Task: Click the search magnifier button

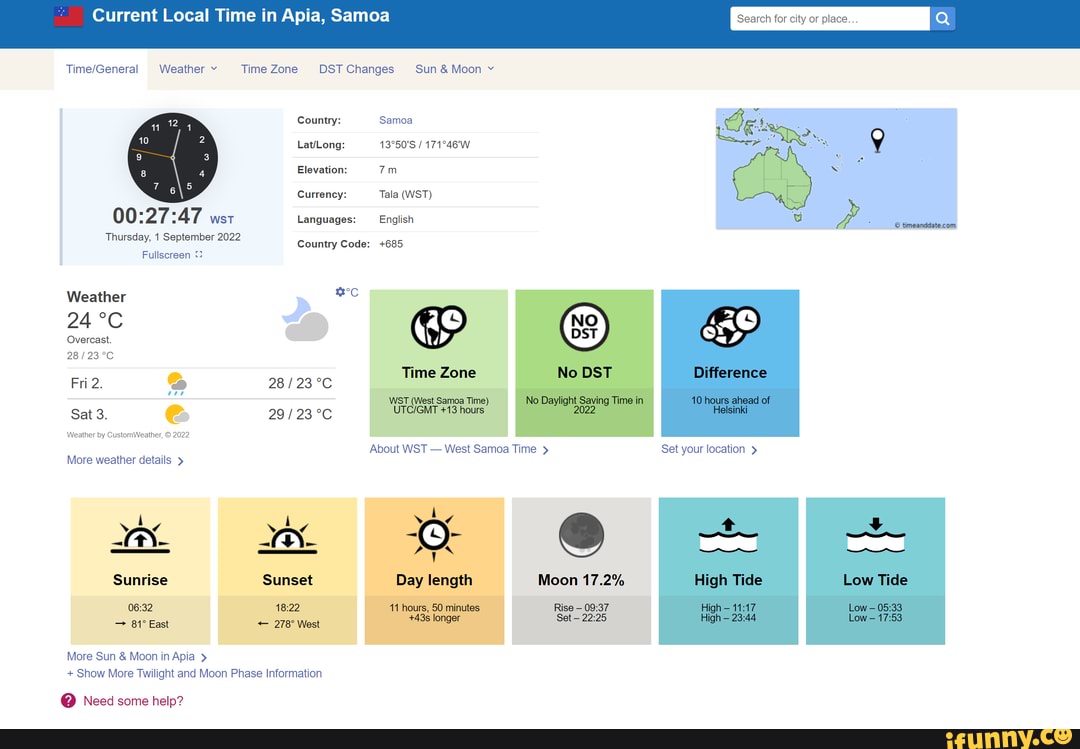Action: point(943,19)
